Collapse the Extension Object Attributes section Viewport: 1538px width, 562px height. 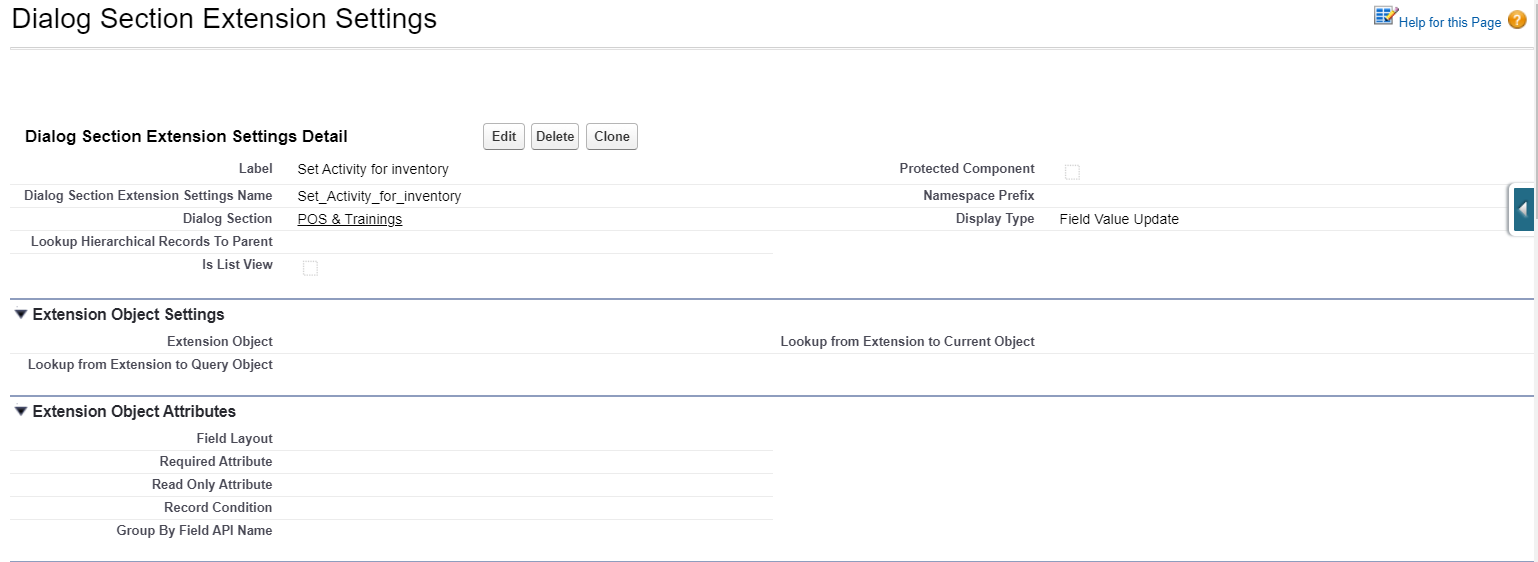click(21, 411)
